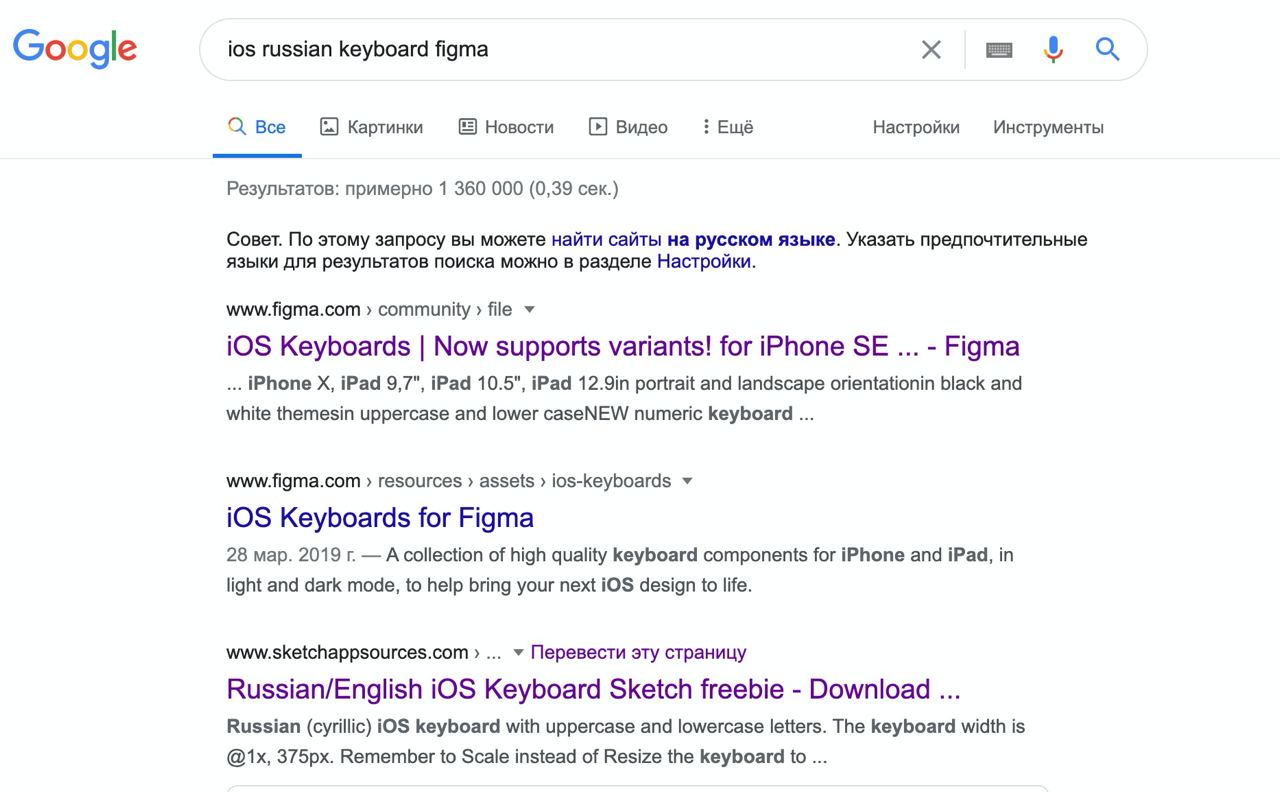Image resolution: width=1280 pixels, height=792 pixels.
Task: Clear the search query with X icon
Action: pos(931,49)
